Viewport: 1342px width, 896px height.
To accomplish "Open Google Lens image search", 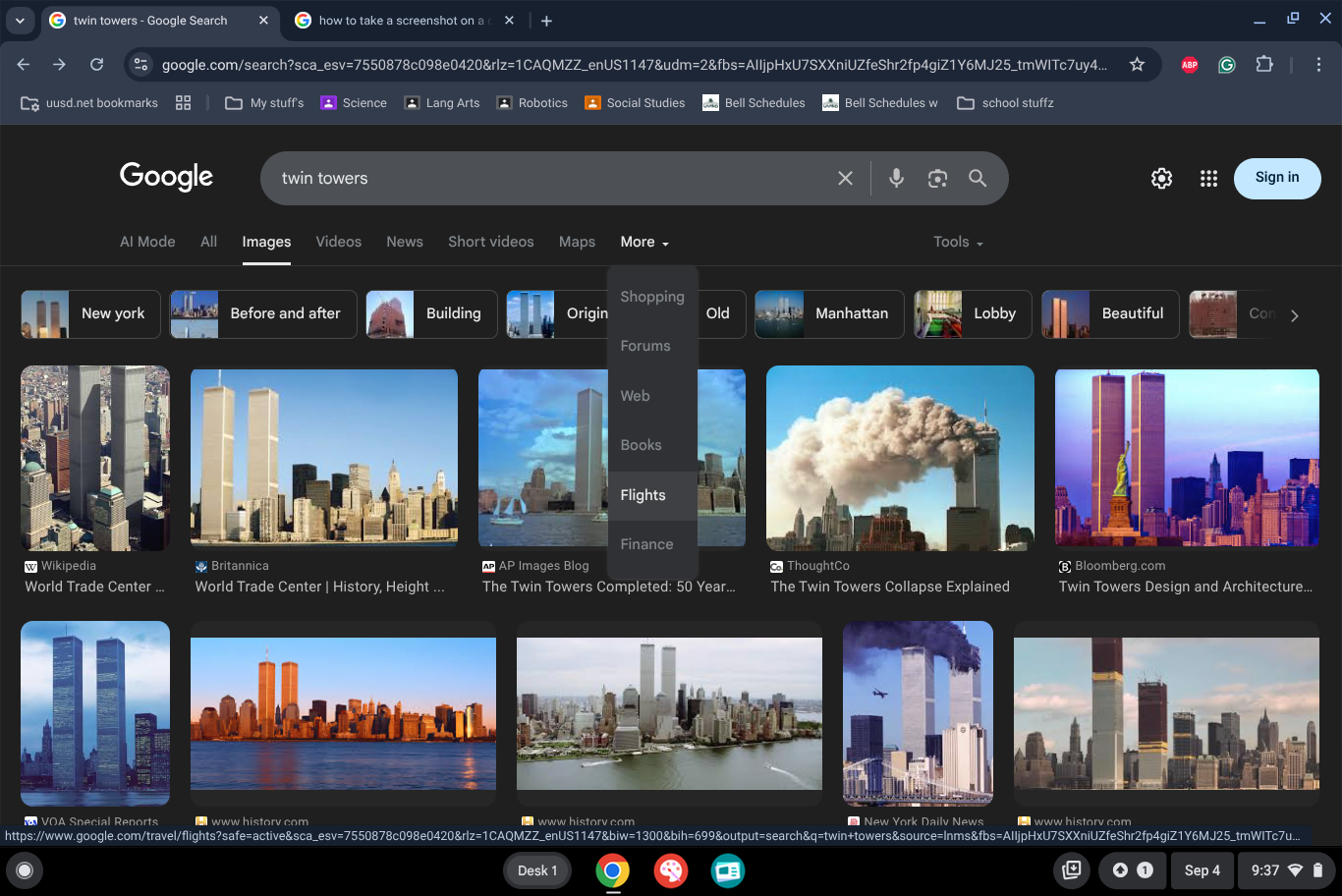I will (x=937, y=178).
